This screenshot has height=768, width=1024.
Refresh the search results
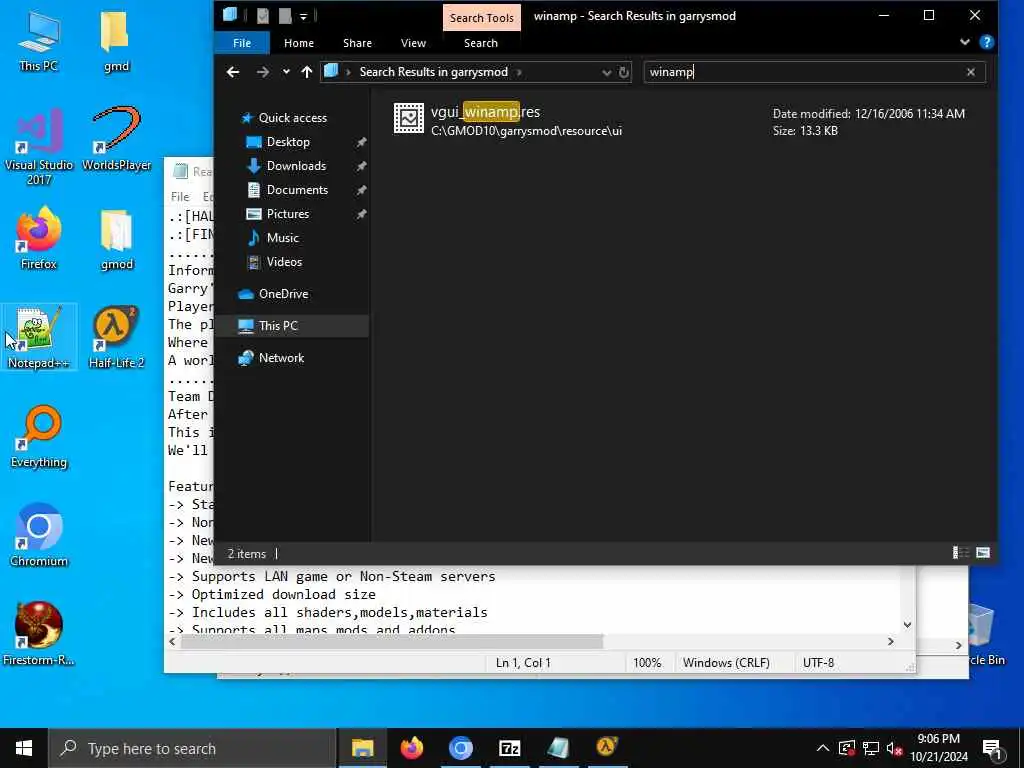624,72
